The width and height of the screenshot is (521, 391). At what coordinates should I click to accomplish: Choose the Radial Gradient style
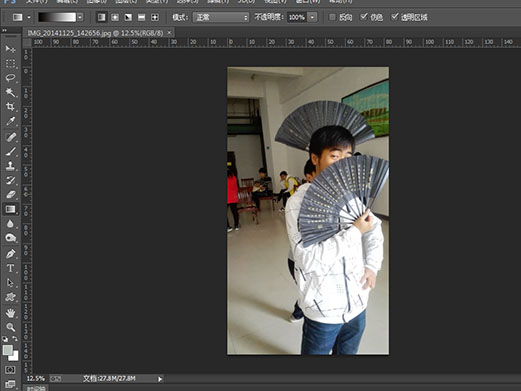(x=115, y=17)
